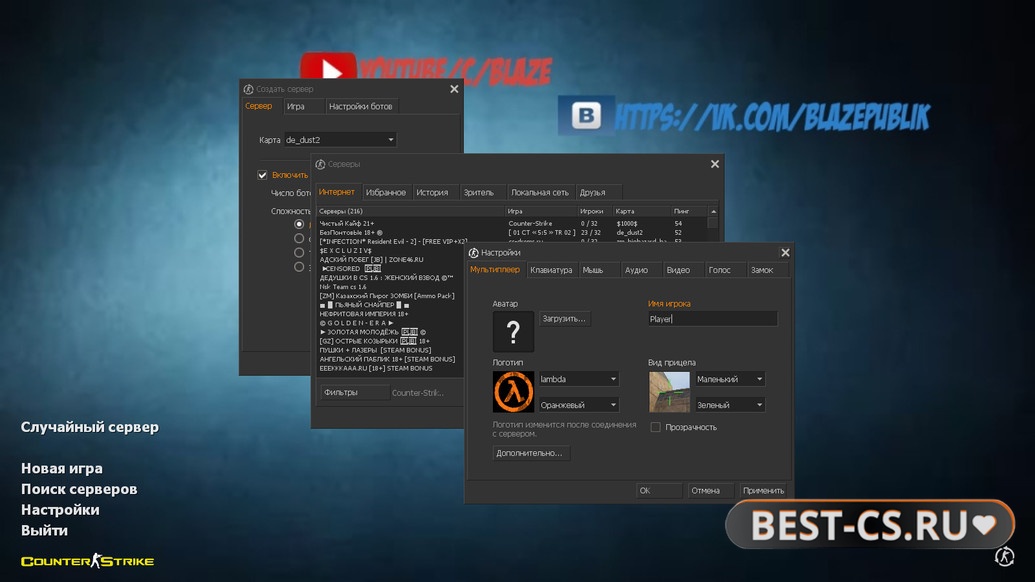Click the Counter-Strike icon in bottom-right corner
Viewport: 1035px width, 582px height.
point(1005,556)
